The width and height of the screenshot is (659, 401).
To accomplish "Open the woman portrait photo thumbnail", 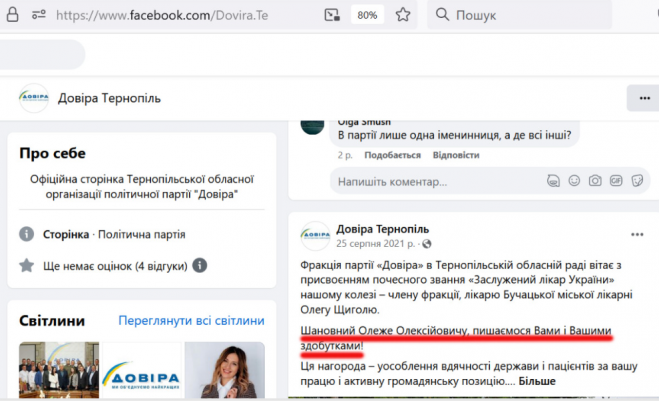I will click(x=225, y=370).
